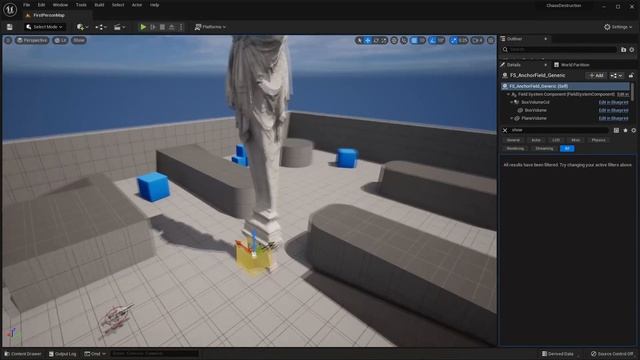The height and width of the screenshot is (360, 640).
Task: Open Outliner settings gear
Action: [x=632, y=49]
